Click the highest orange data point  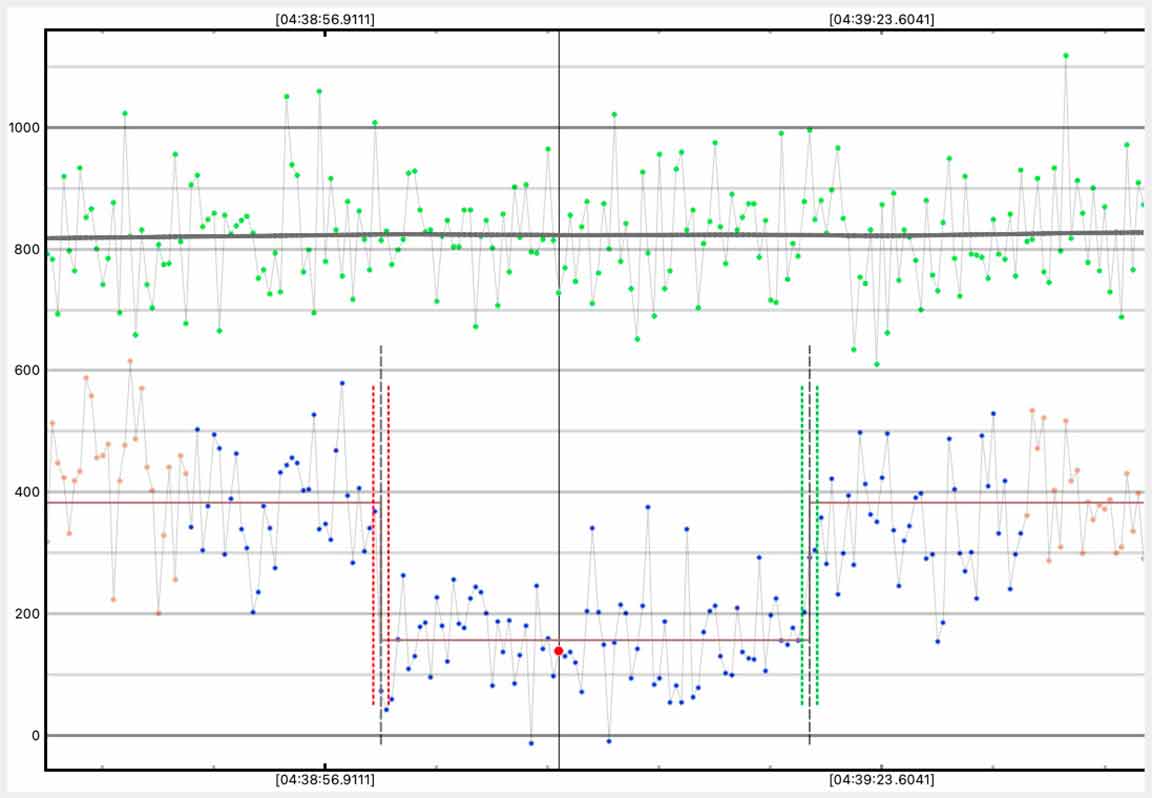pyautogui.click(x=130, y=361)
